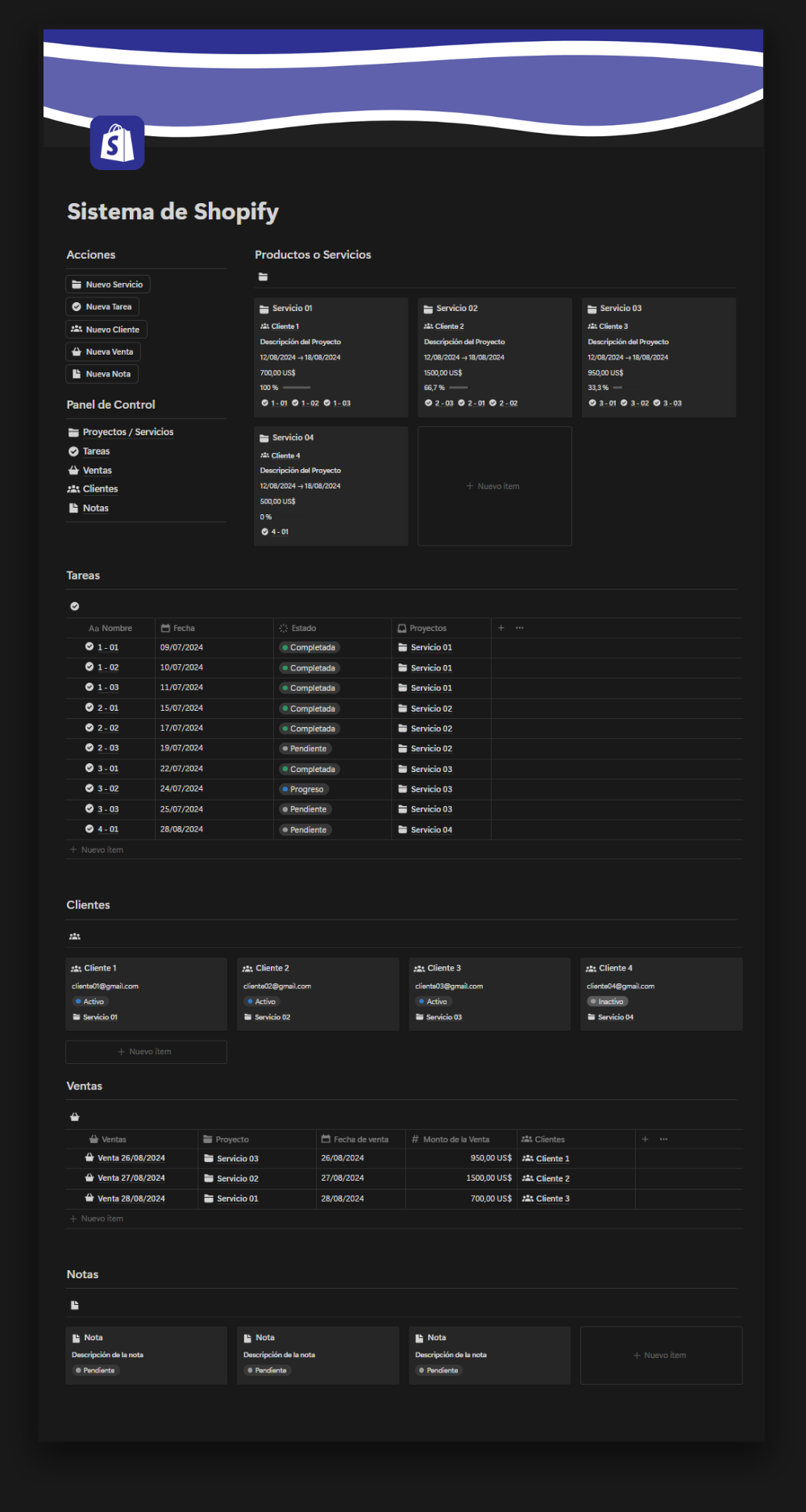Open the Servicio 04 card
806x1512 pixels.
coord(330,486)
